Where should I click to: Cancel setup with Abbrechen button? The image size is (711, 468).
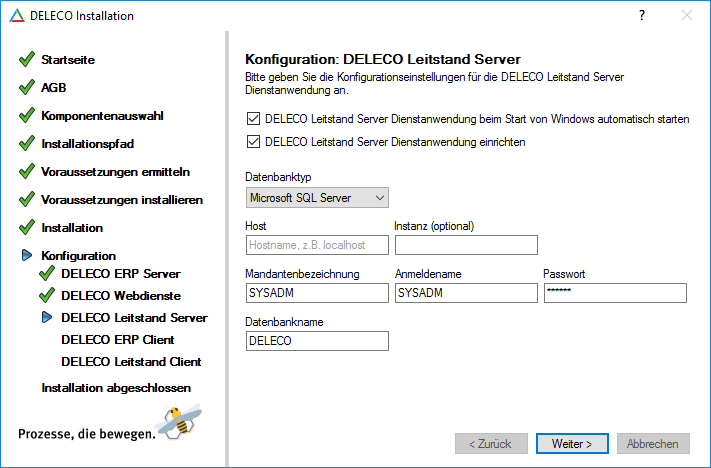click(x=653, y=444)
